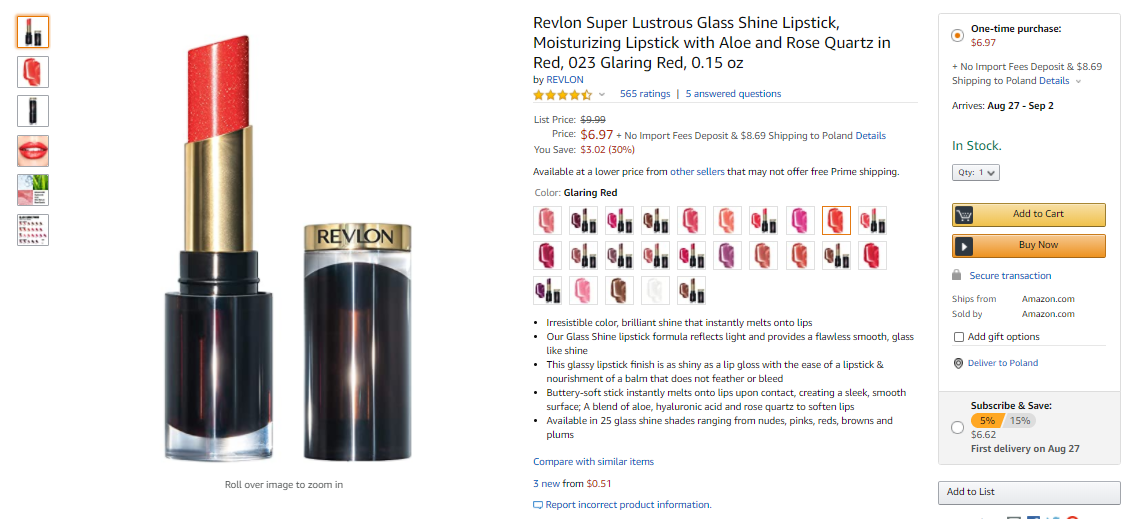Open the Qty quantity dropdown

tap(975, 173)
